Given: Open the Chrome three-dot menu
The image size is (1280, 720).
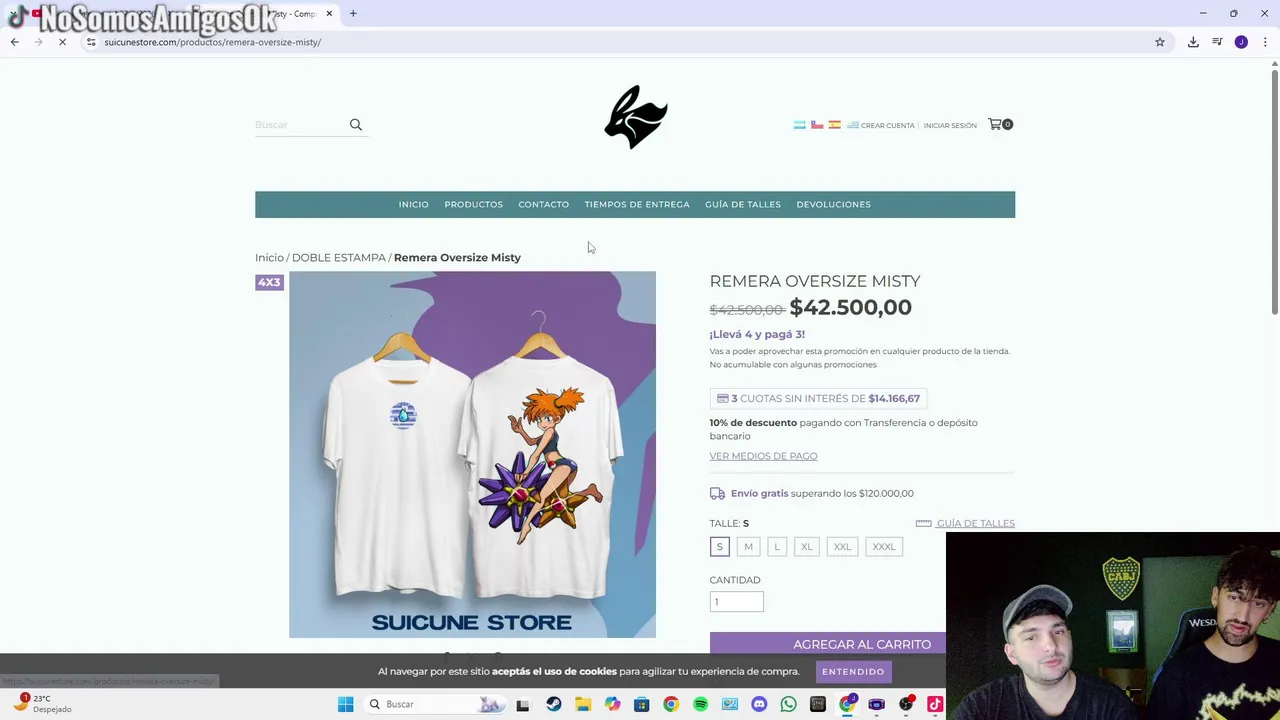Looking at the screenshot, I should 1265,42.
